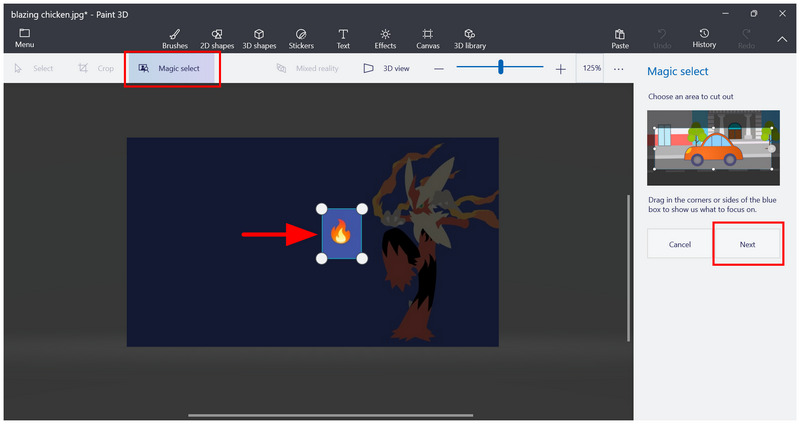
Task: Click the Paste icon
Action: point(620,39)
